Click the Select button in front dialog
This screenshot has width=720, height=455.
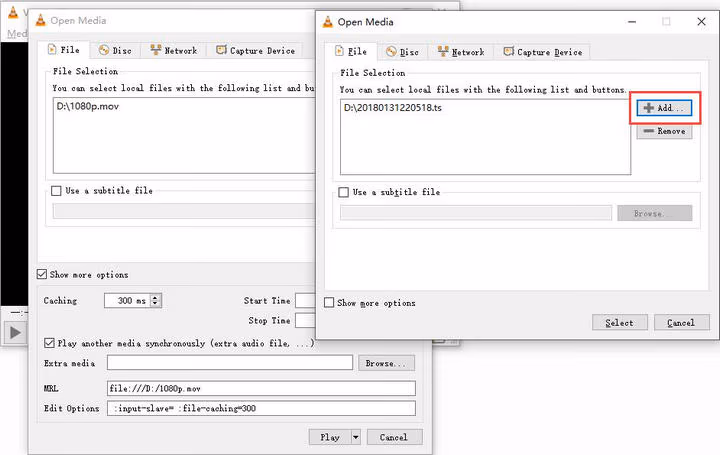tap(619, 322)
